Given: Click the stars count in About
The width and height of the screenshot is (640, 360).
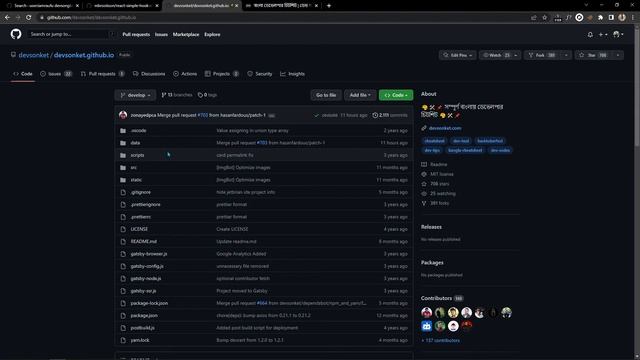Looking at the screenshot, I should [435, 184].
